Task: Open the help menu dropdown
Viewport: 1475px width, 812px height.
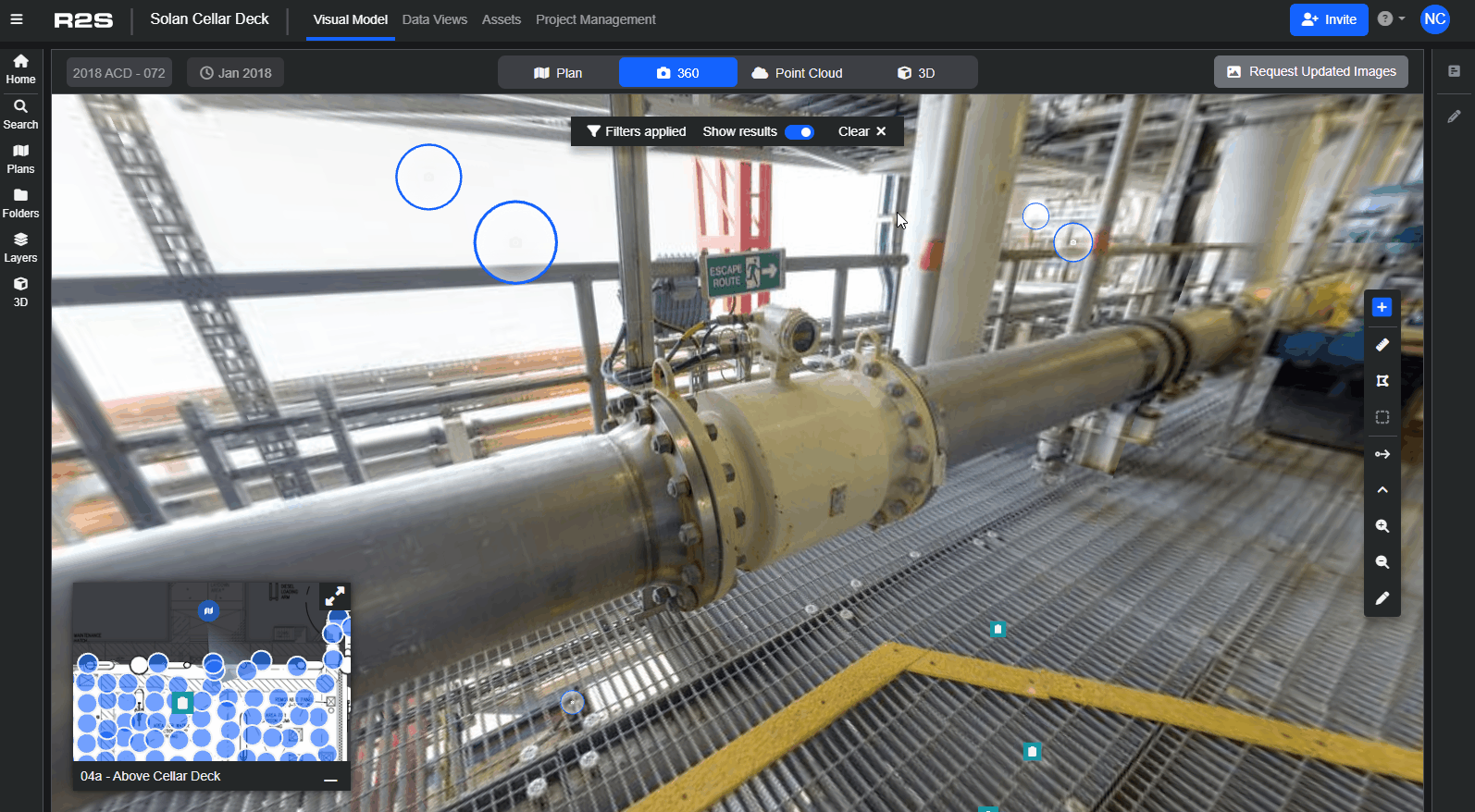Action: pyautogui.click(x=1391, y=18)
